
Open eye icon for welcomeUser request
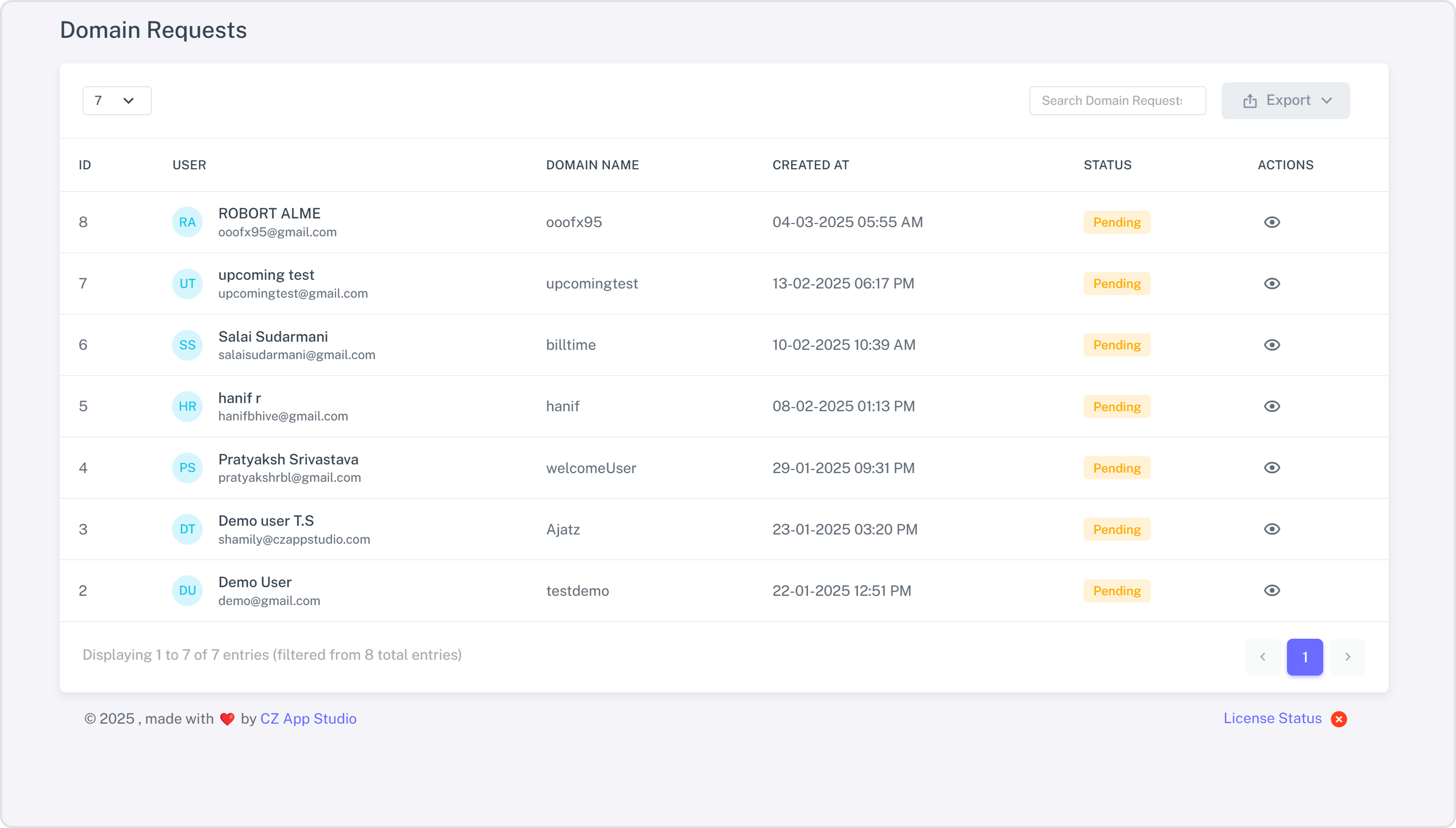(1272, 468)
